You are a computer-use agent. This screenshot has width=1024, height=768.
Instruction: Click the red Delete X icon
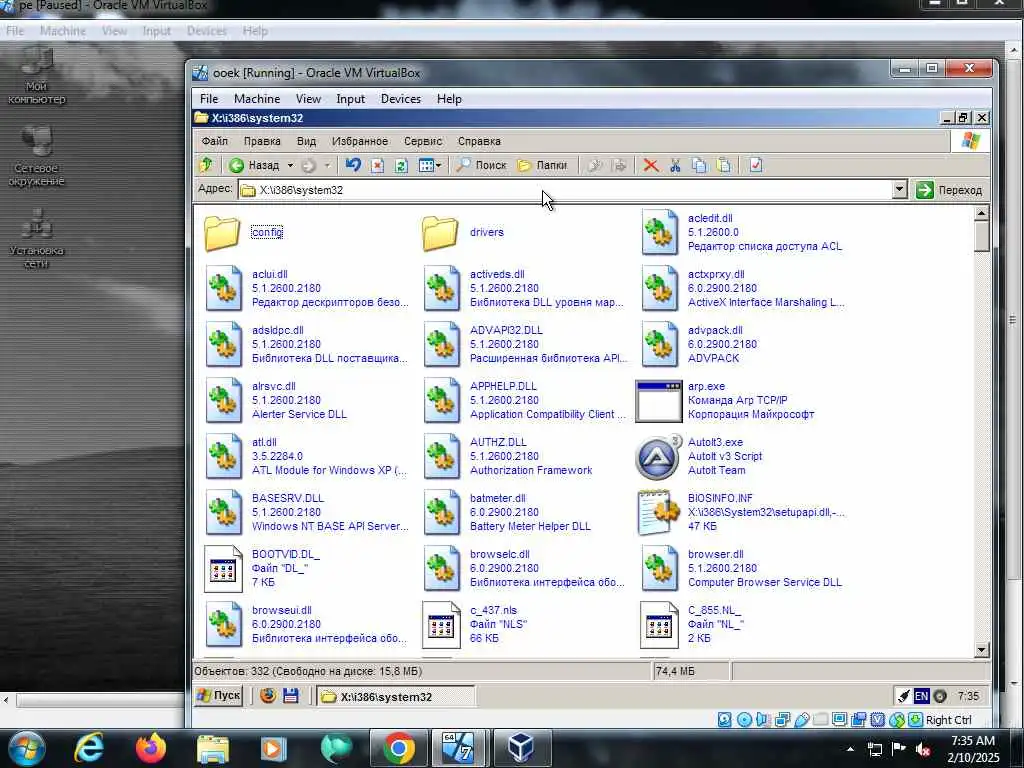(650, 165)
